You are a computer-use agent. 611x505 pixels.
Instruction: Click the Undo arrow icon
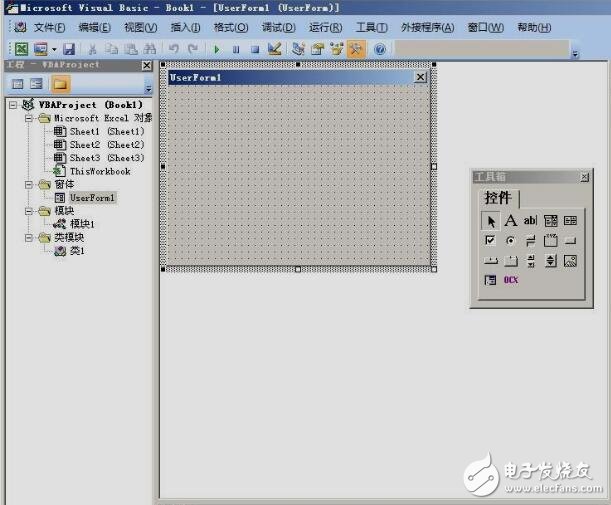pyautogui.click(x=173, y=49)
